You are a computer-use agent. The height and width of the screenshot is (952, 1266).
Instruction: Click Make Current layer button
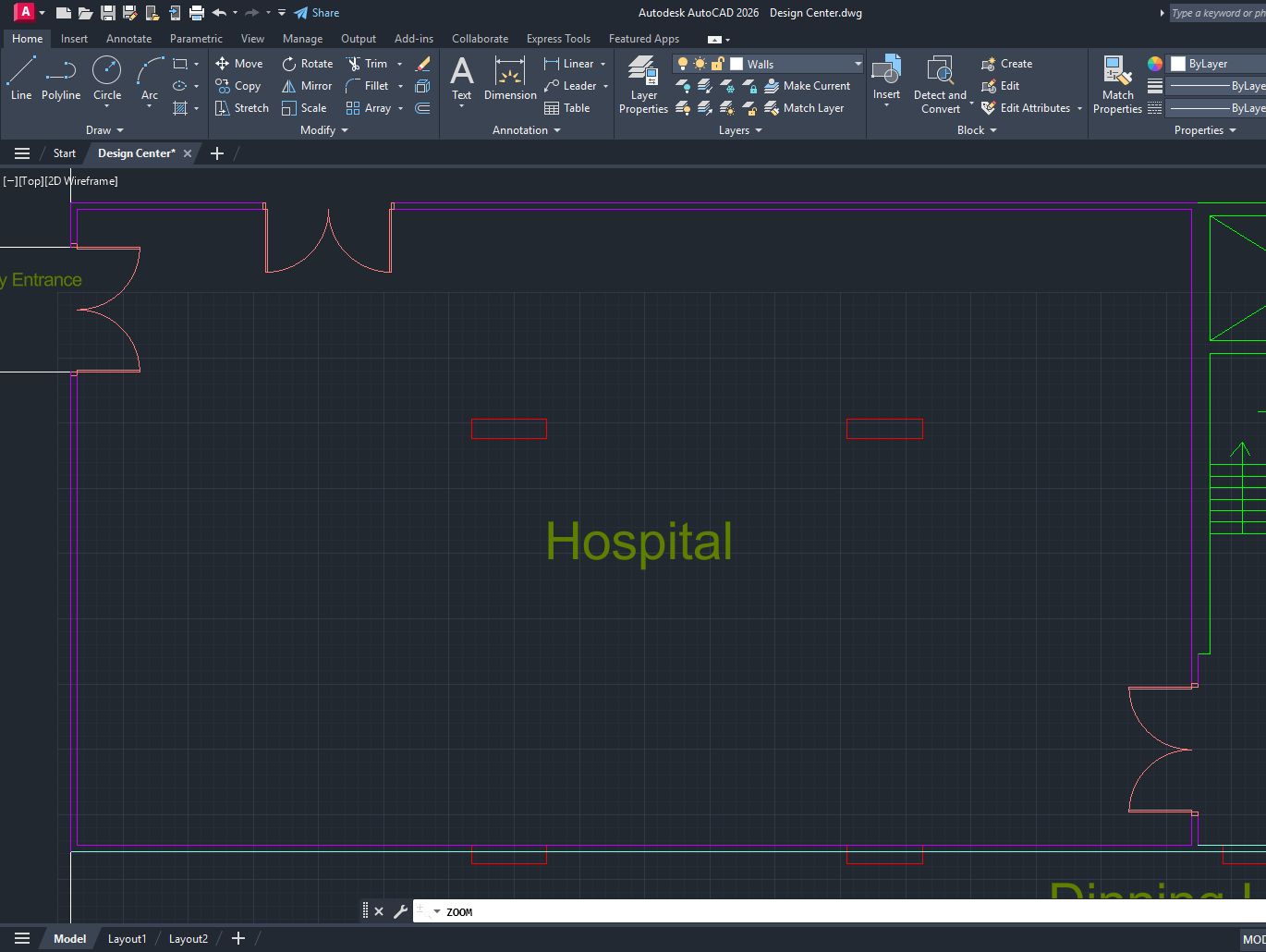pos(808,86)
